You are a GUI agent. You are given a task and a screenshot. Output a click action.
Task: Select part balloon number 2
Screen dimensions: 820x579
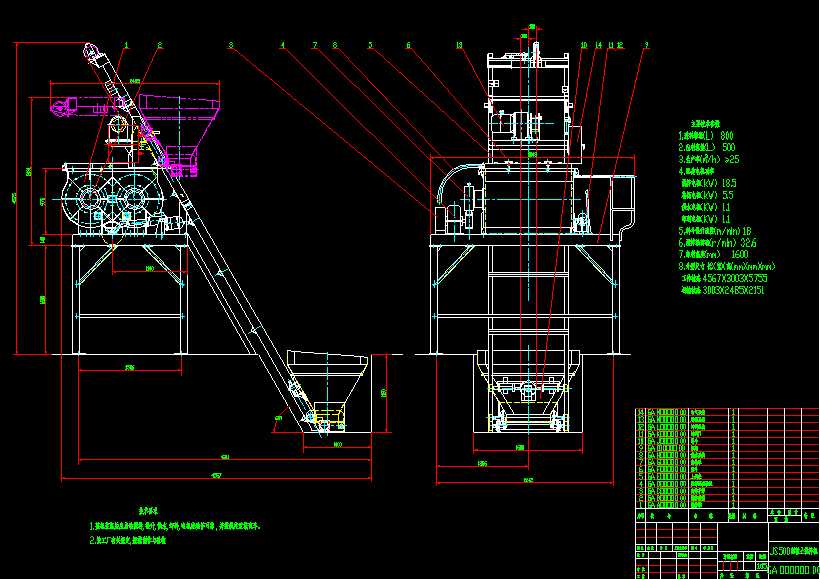tap(160, 46)
